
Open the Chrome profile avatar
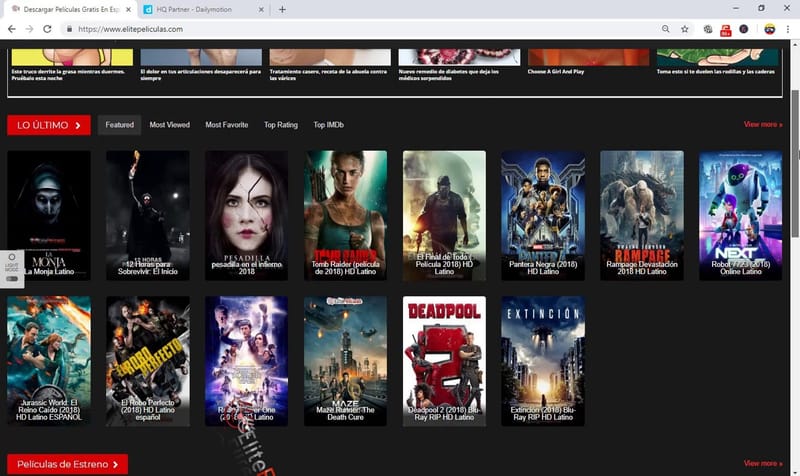(x=770, y=29)
